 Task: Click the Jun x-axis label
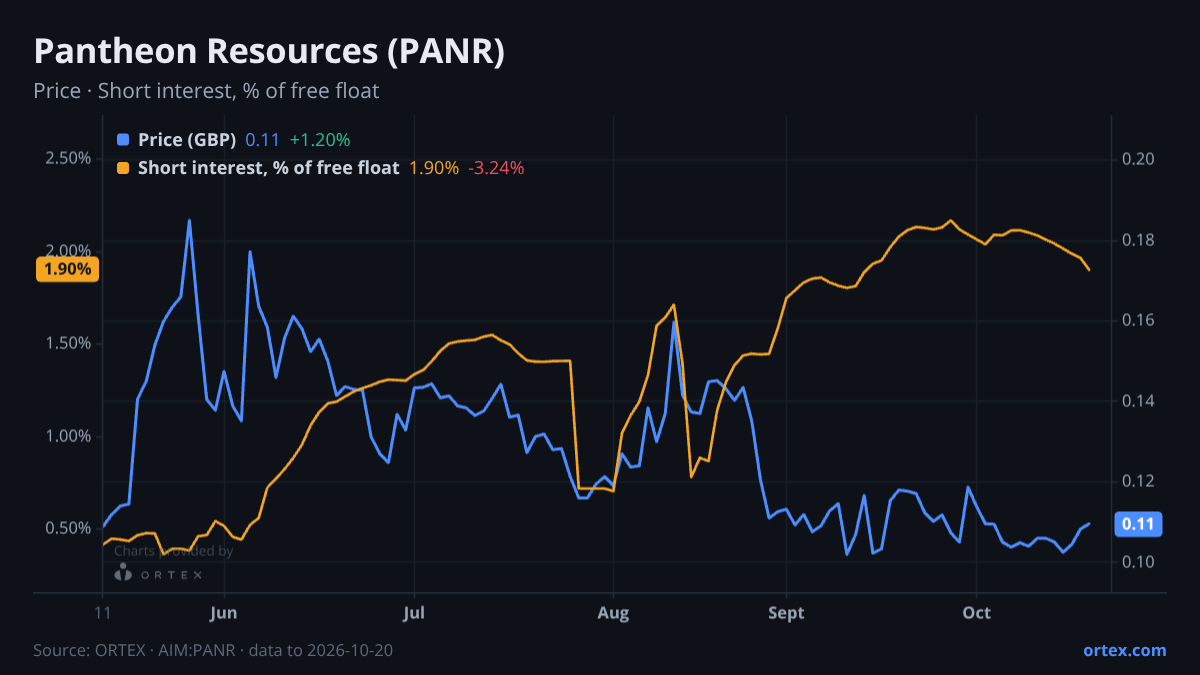(224, 612)
